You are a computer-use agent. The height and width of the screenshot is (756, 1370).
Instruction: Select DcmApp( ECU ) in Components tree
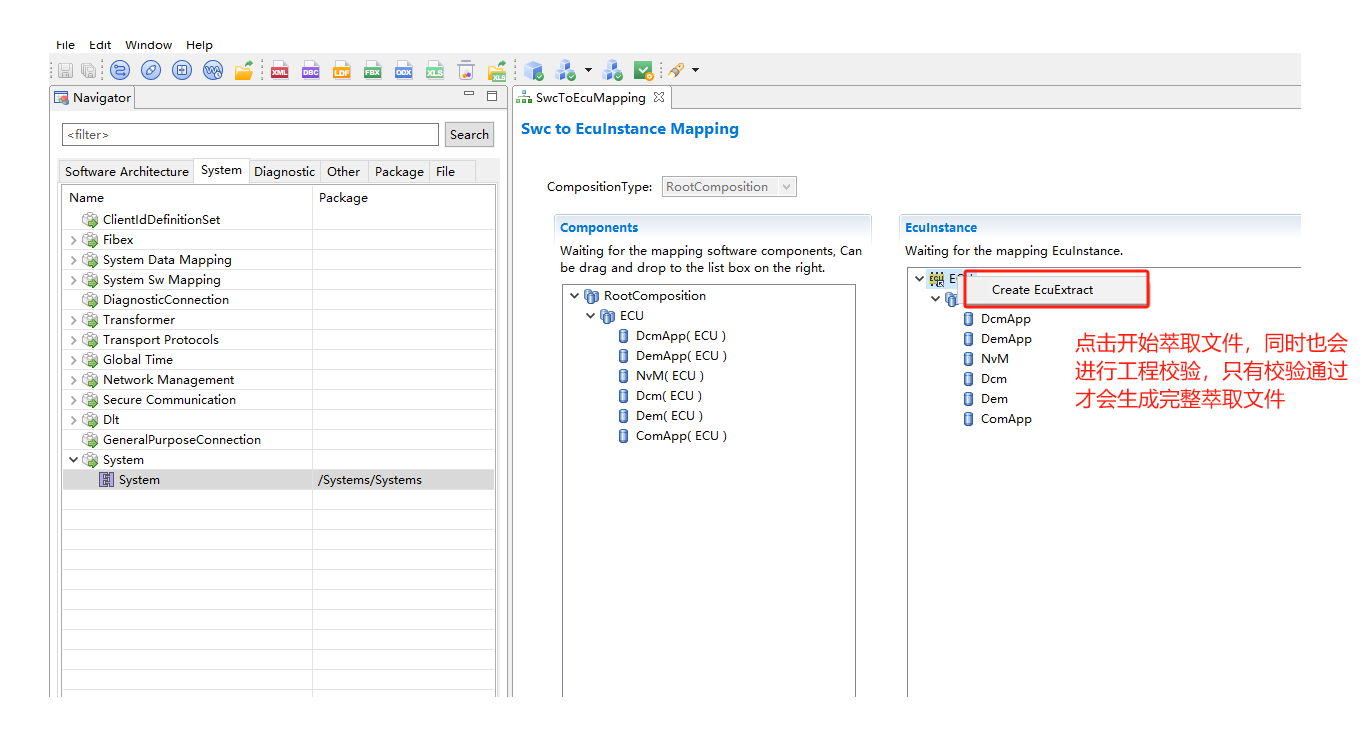[680, 336]
